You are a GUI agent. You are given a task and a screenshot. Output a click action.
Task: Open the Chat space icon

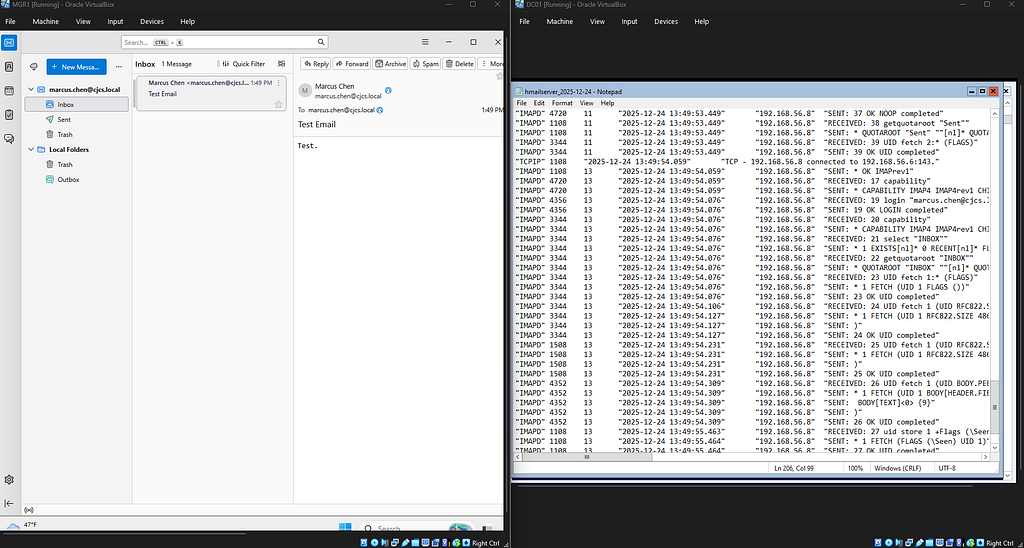click(9, 138)
